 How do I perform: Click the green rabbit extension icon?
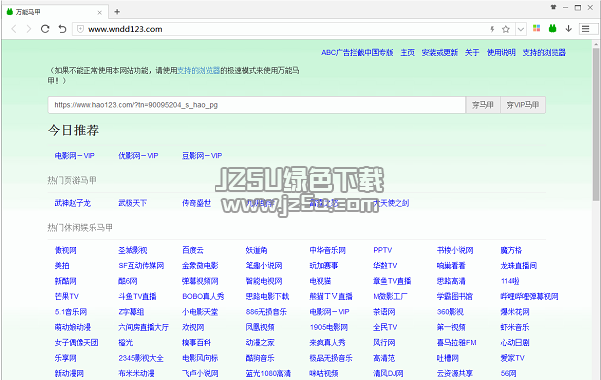click(552, 28)
